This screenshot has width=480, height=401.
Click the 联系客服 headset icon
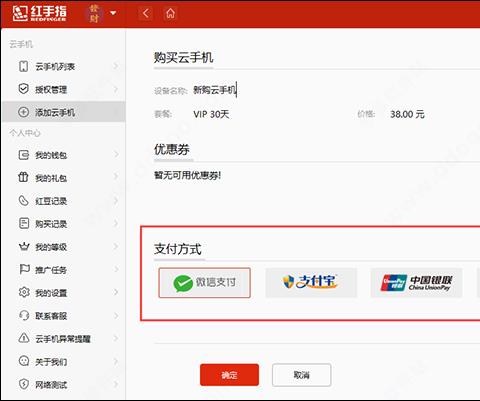point(24,315)
